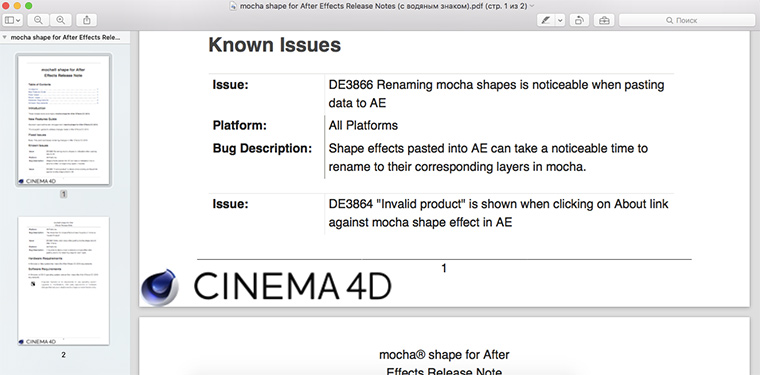Show the Markup toolbox toolbar
The image size is (760, 375).
604,20
